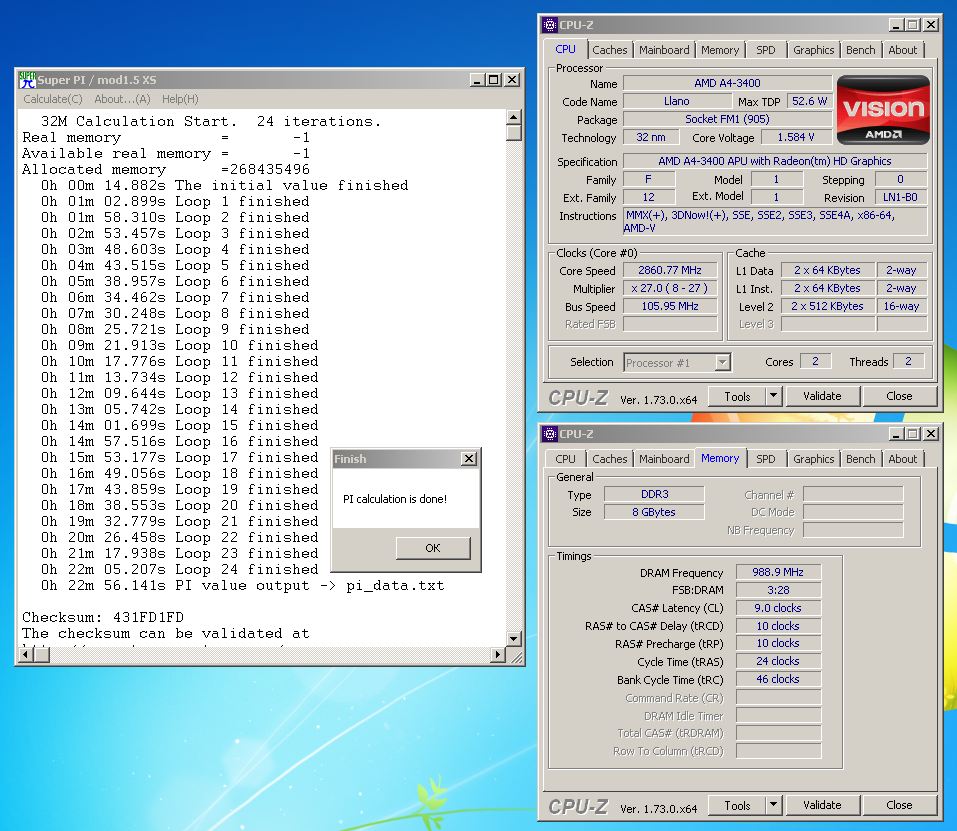Open Calculate menu in Super PI

click(53, 99)
